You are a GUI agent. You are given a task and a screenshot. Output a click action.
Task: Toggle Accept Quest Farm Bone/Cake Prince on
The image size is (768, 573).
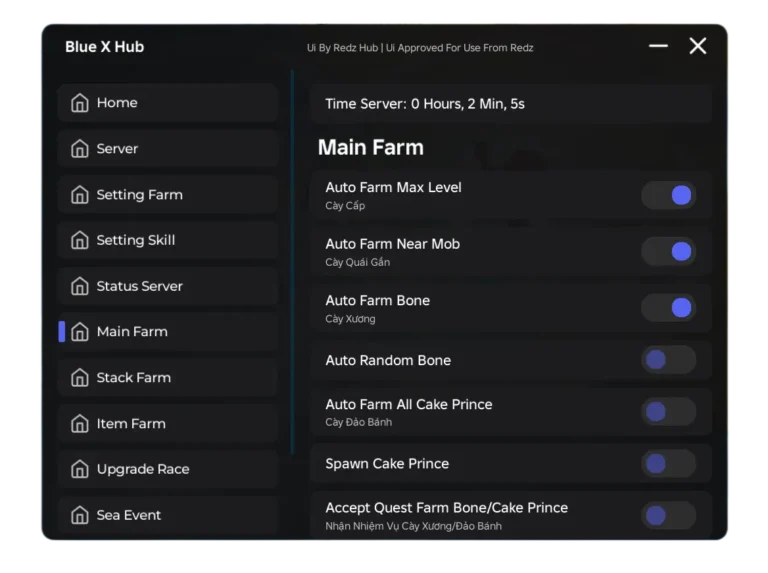668,515
